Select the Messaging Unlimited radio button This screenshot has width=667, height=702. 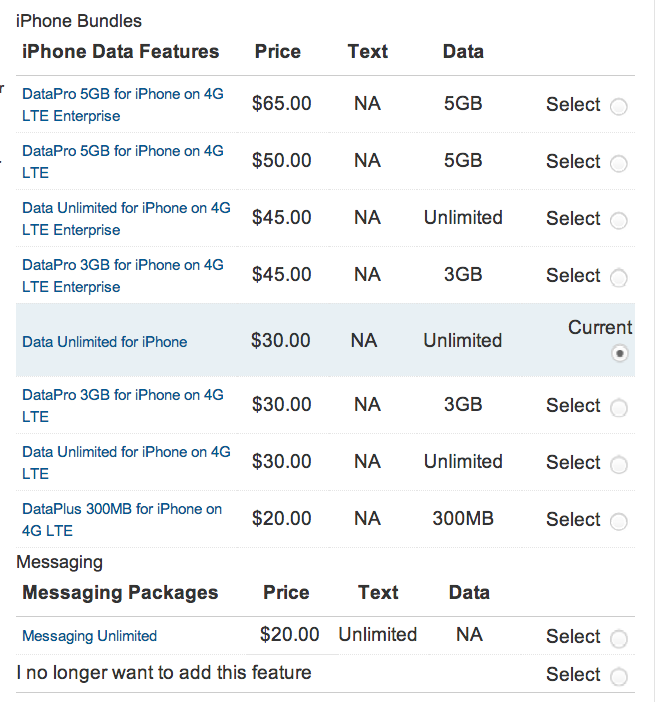tap(619, 638)
